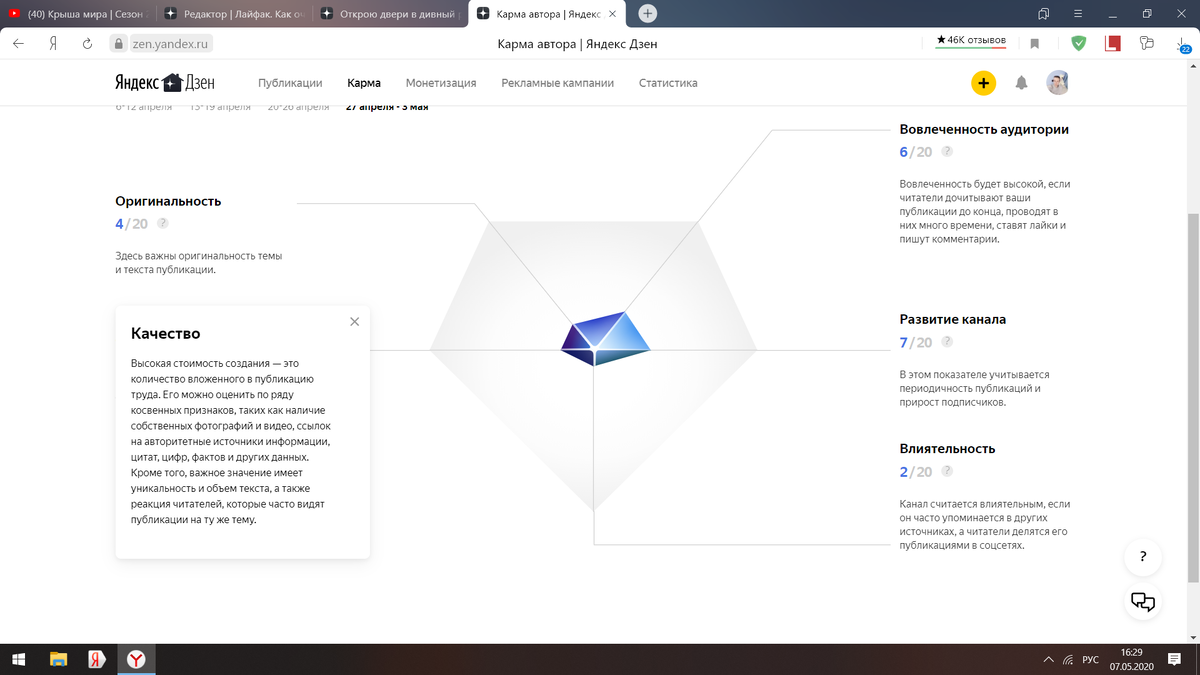This screenshot has height=675, width=1200.
Task: Click the 6/20 engagement score
Action: click(916, 152)
